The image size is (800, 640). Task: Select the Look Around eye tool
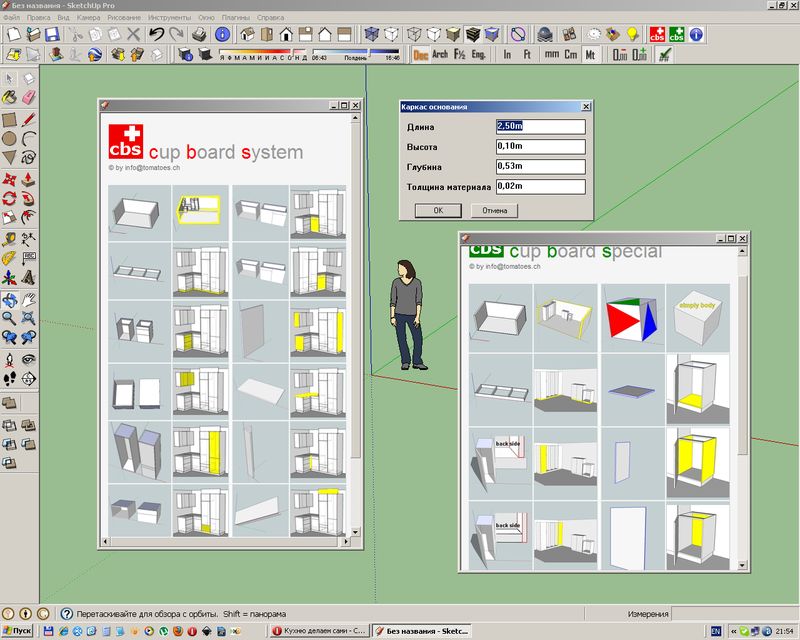29,360
